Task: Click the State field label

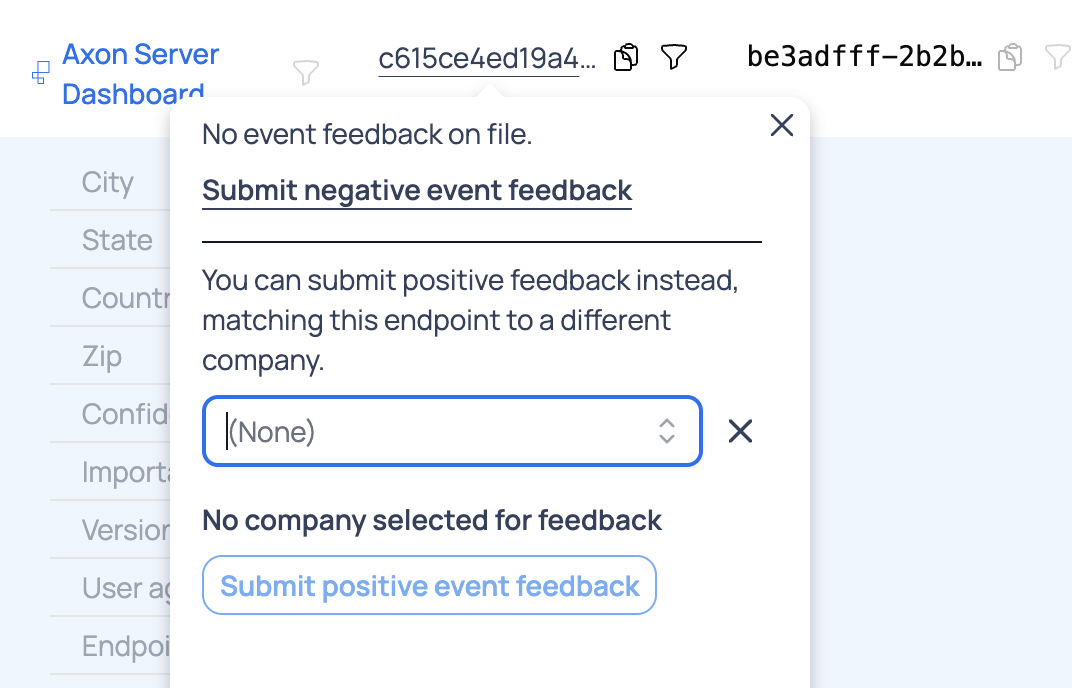Action: point(117,240)
